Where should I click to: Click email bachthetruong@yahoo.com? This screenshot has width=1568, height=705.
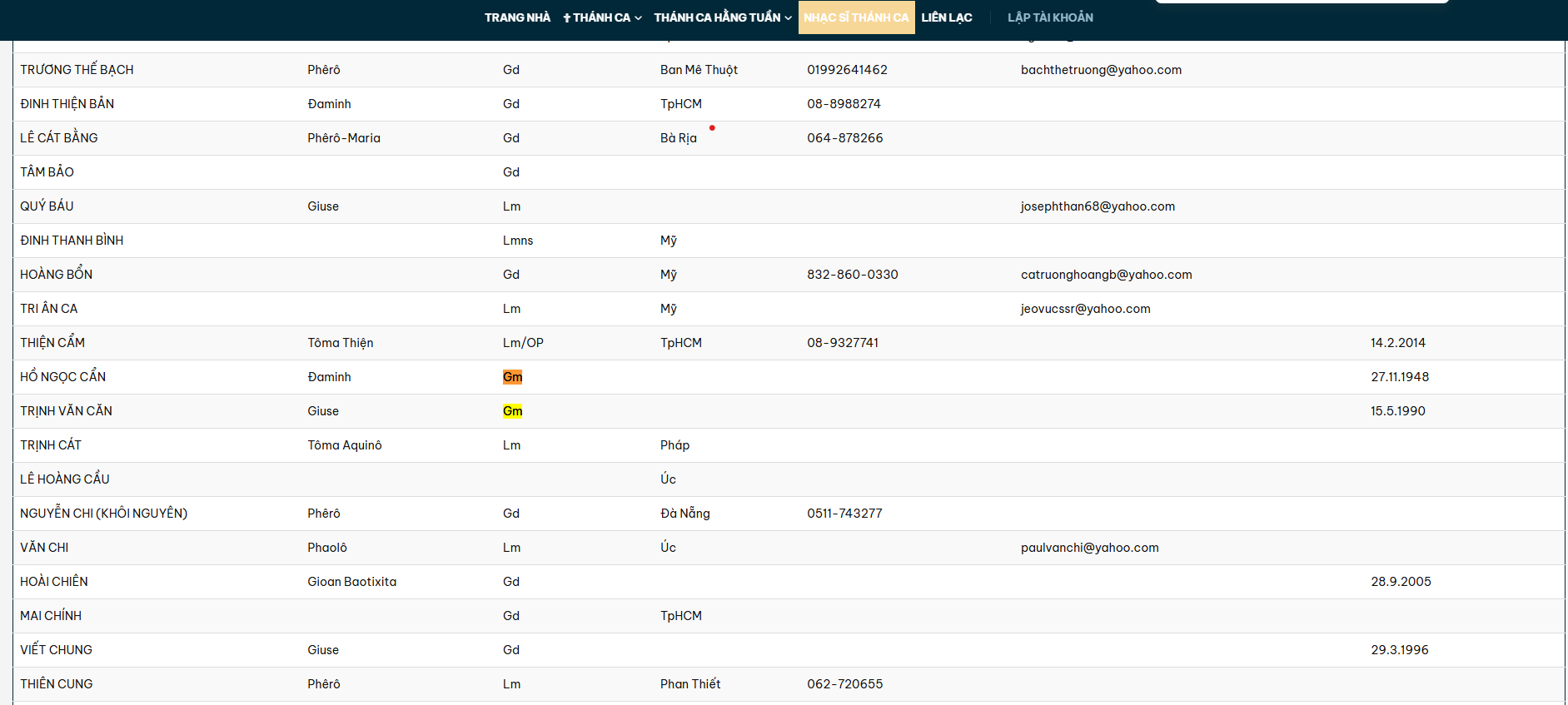tap(1101, 70)
